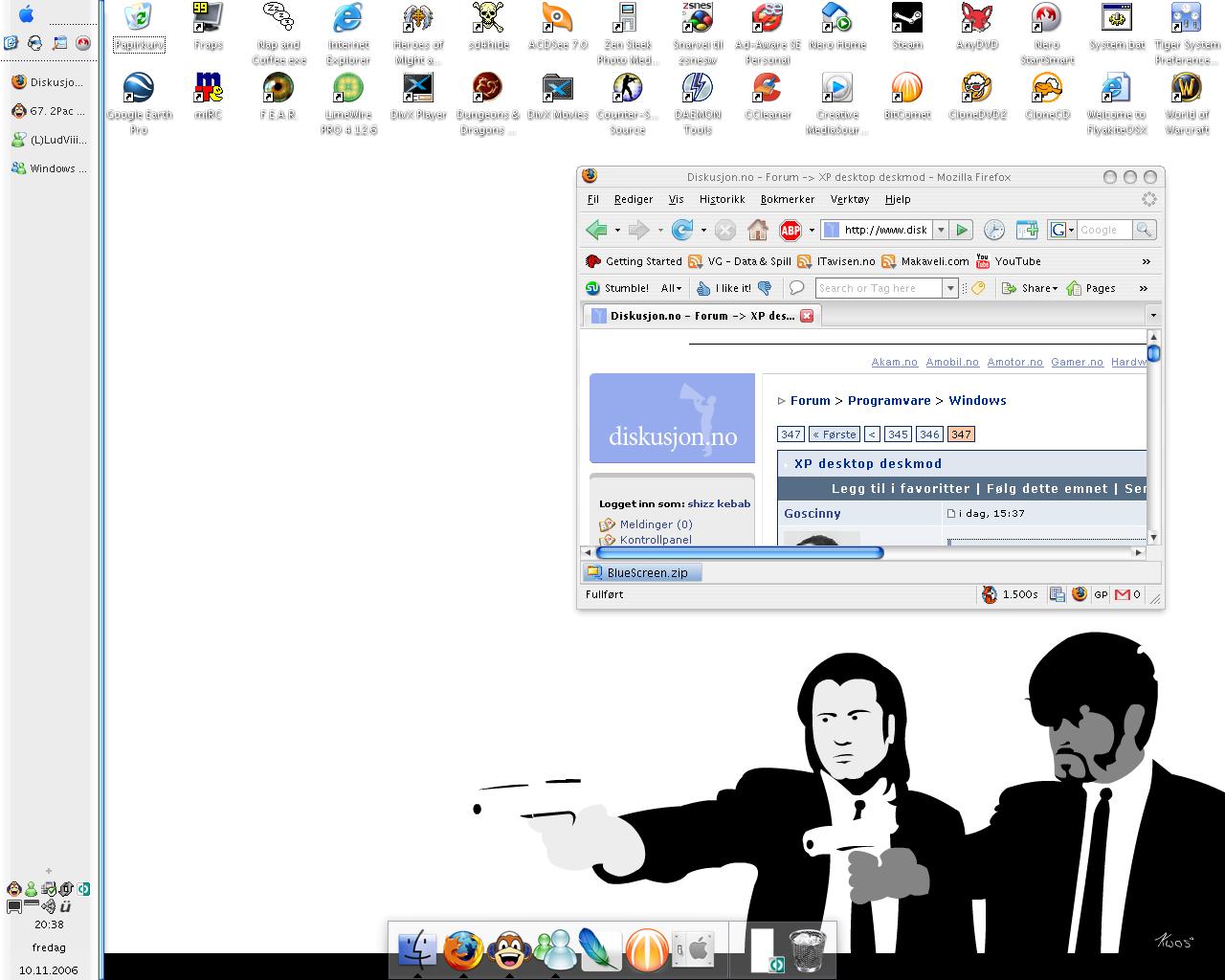Open the Finder icon in the dock
Screen dimensions: 1225x980
(417, 950)
